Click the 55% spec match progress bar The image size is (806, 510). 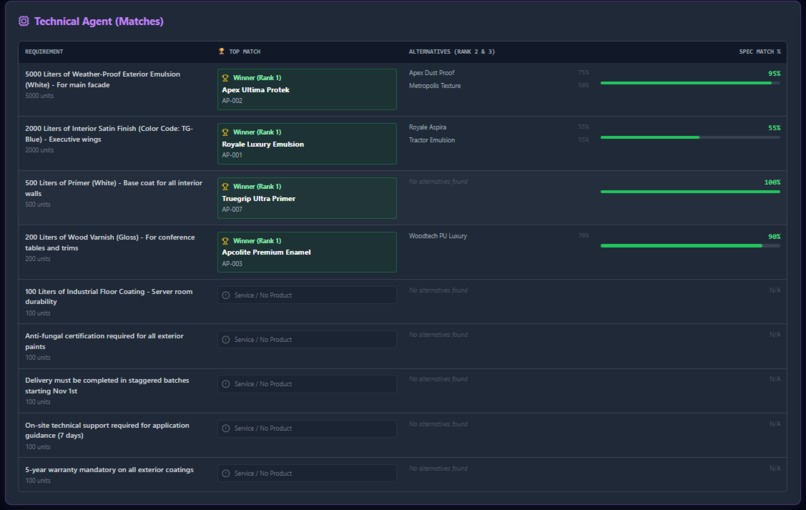[x=690, y=137]
